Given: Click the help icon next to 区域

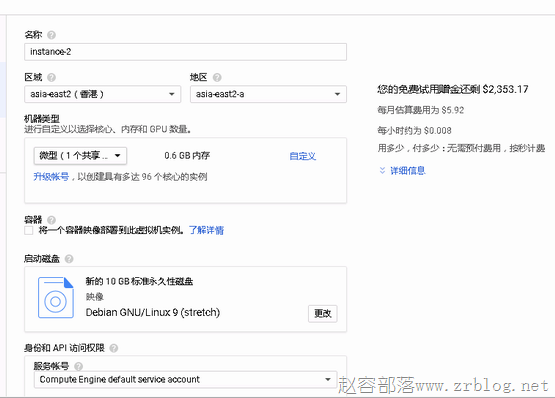Looking at the screenshot, I should click(x=51, y=77).
